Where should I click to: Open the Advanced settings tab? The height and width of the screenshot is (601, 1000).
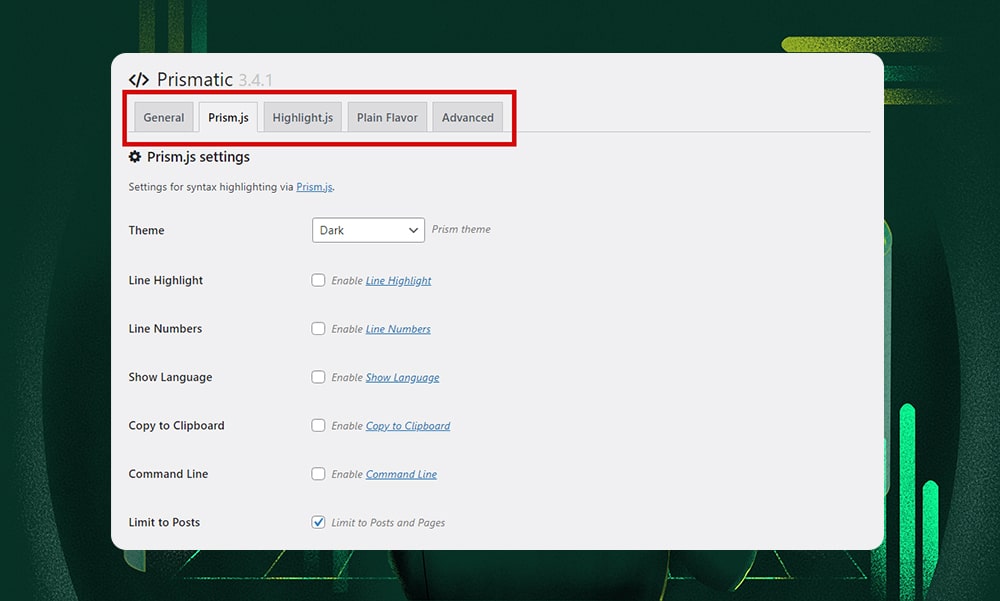467,117
